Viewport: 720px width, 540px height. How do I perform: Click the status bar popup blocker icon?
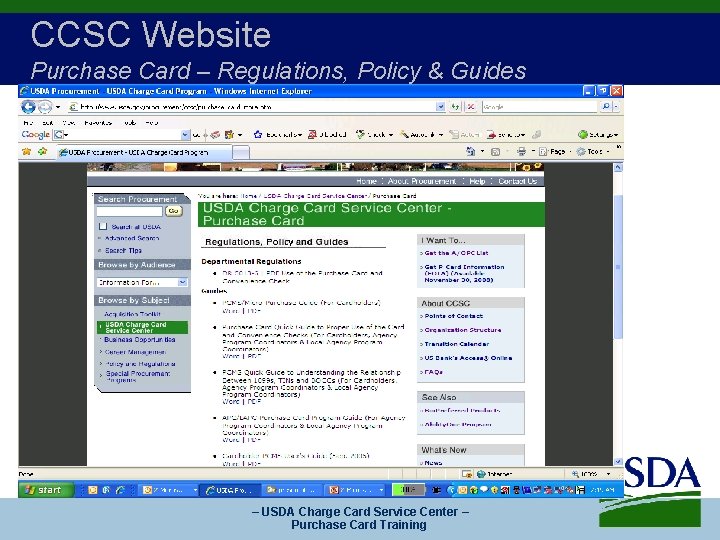click(467, 474)
